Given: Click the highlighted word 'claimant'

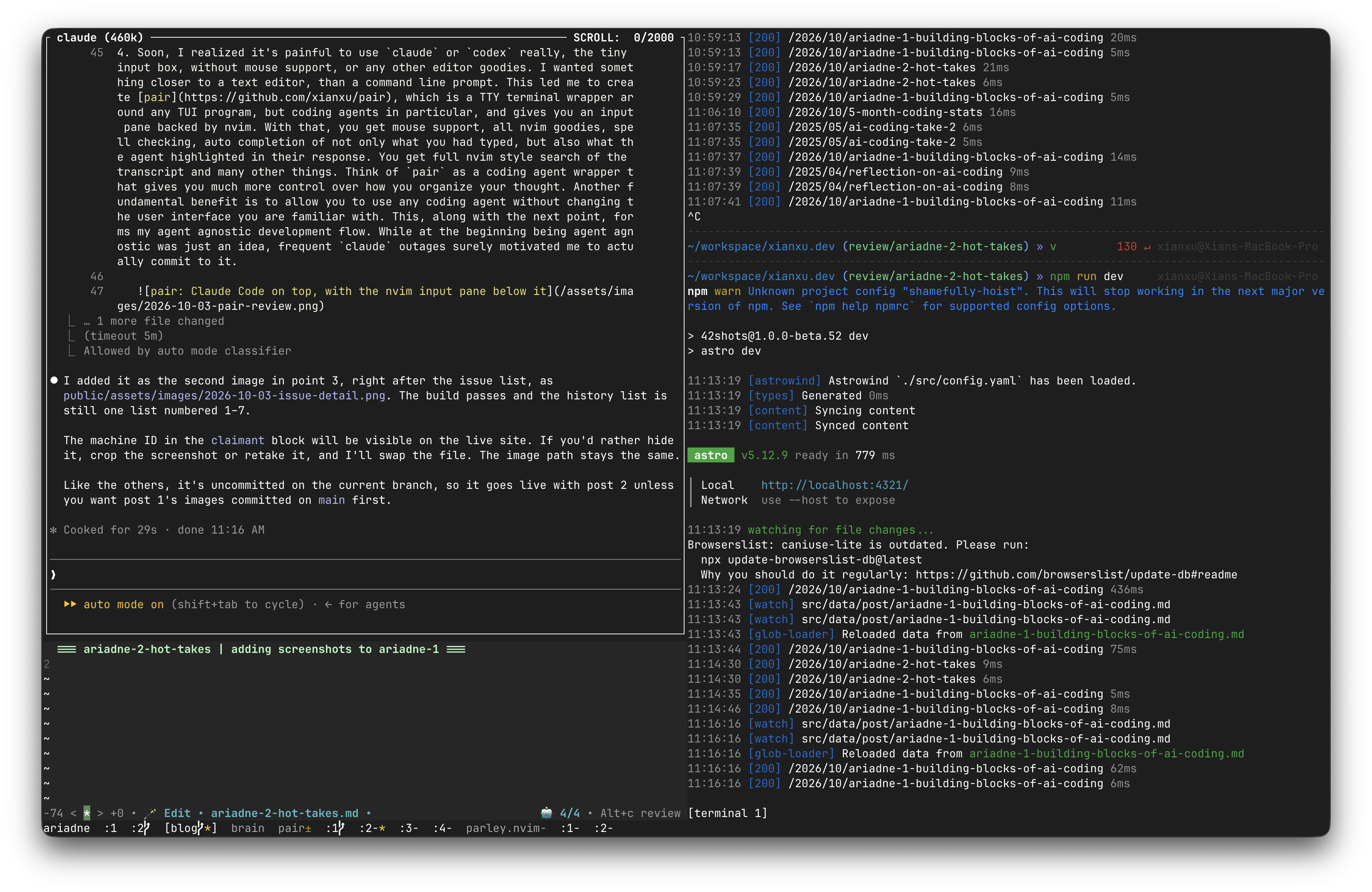Looking at the screenshot, I should [x=237, y=440].
